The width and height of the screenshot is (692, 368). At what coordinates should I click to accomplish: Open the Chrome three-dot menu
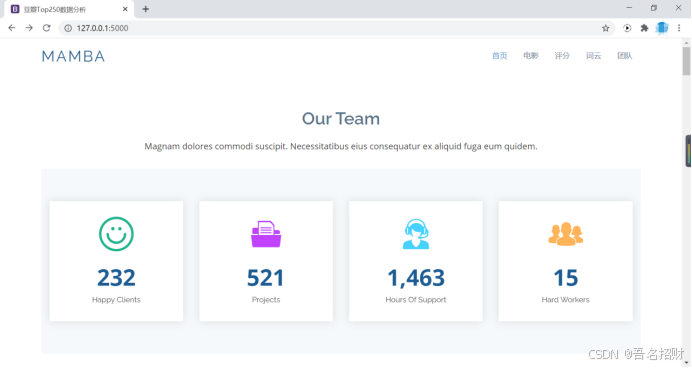(679, 28)
